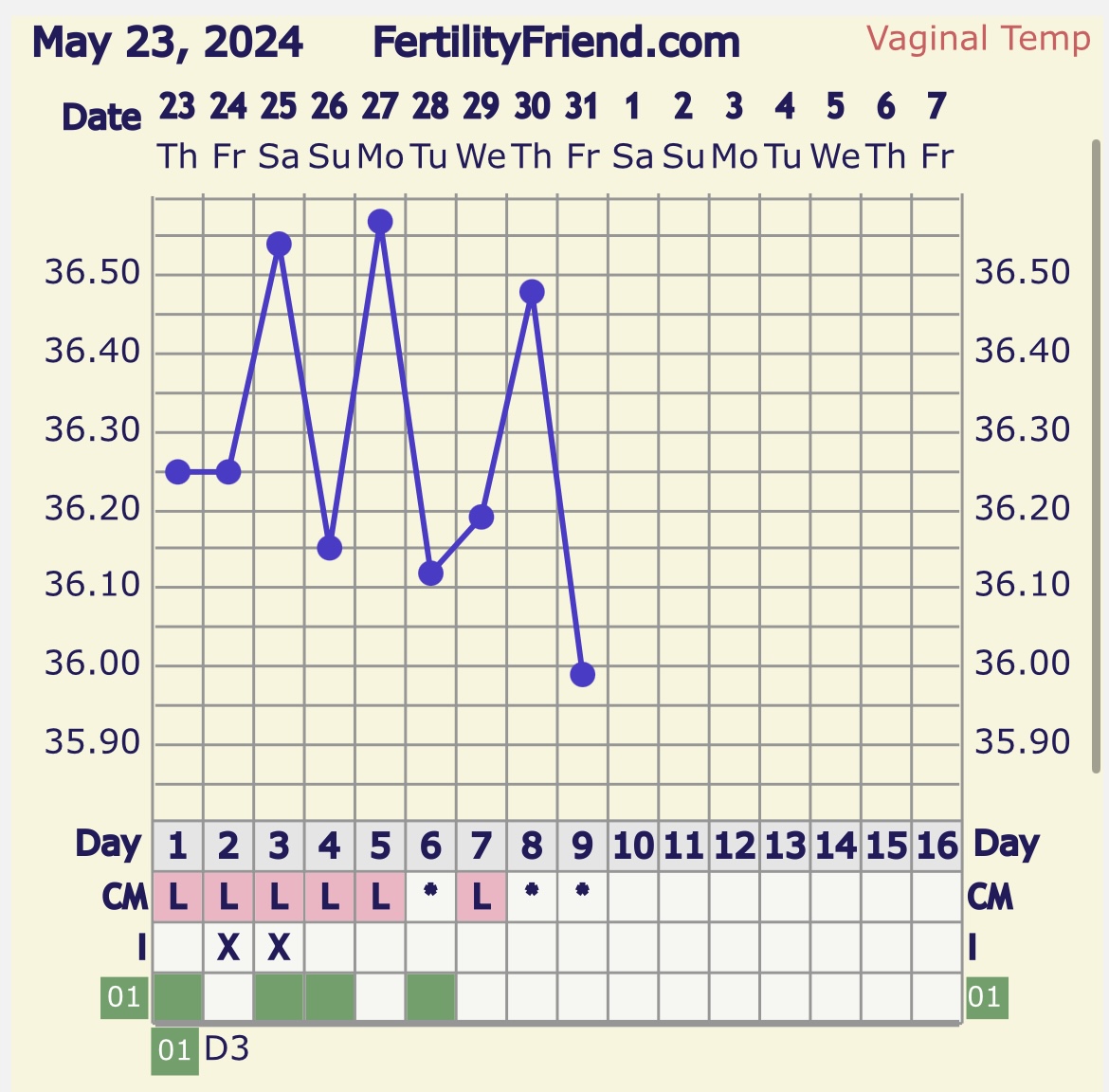The width and height of the screenshot is (1109, 1092).
Task: Select the cycle day 9 cell
Action: click(582, 846)
